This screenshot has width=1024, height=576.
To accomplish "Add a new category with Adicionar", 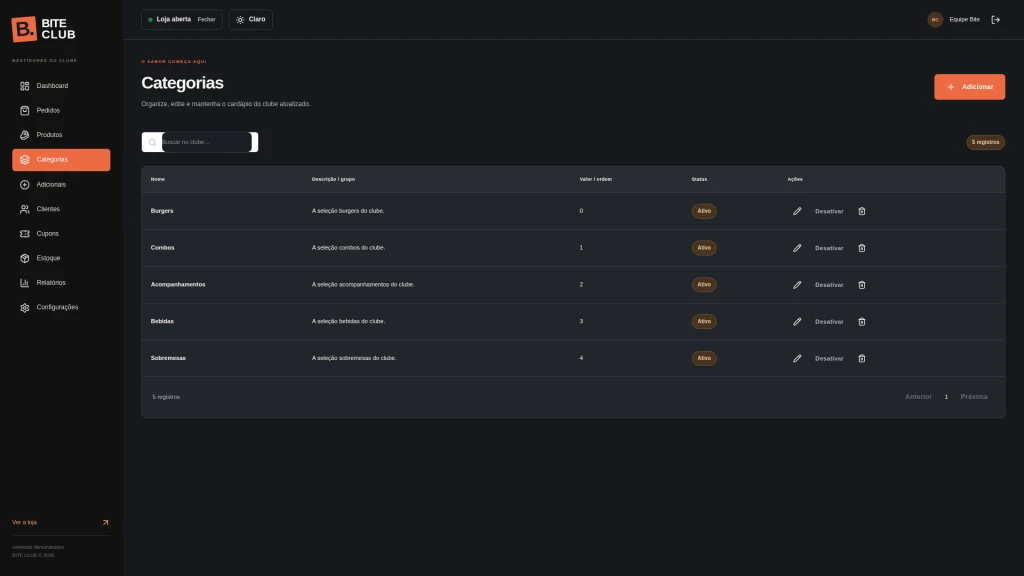I will tap(969, 87).
